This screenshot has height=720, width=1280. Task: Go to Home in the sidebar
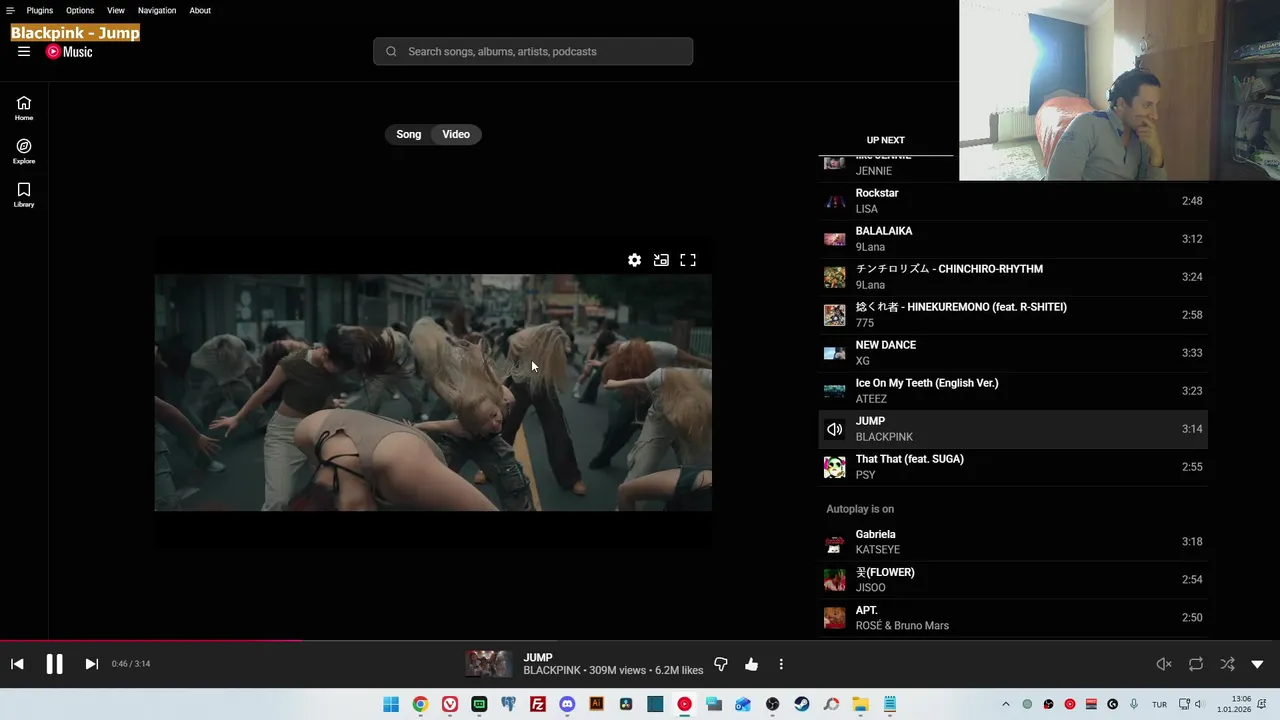(x=24, y=108)
